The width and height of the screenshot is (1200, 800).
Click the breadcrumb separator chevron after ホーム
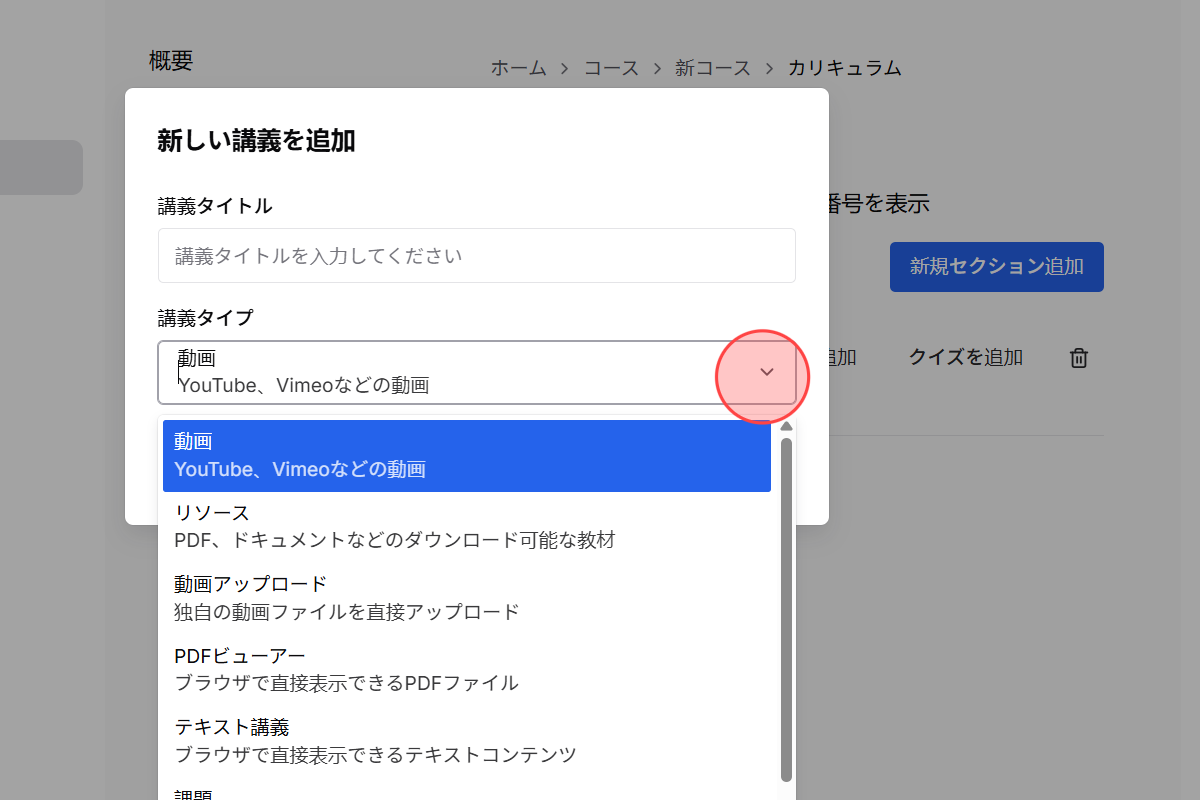tap(566, 68)
